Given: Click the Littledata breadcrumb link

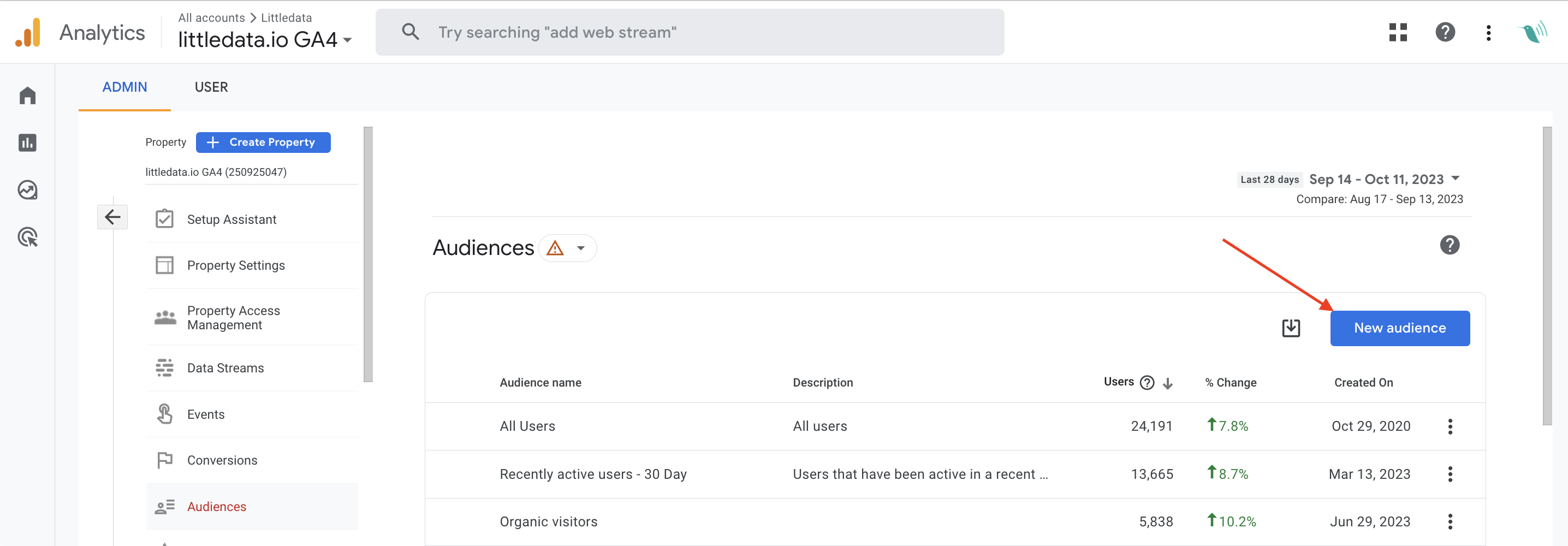Looking at the screenshot, I should click(286, 17).
